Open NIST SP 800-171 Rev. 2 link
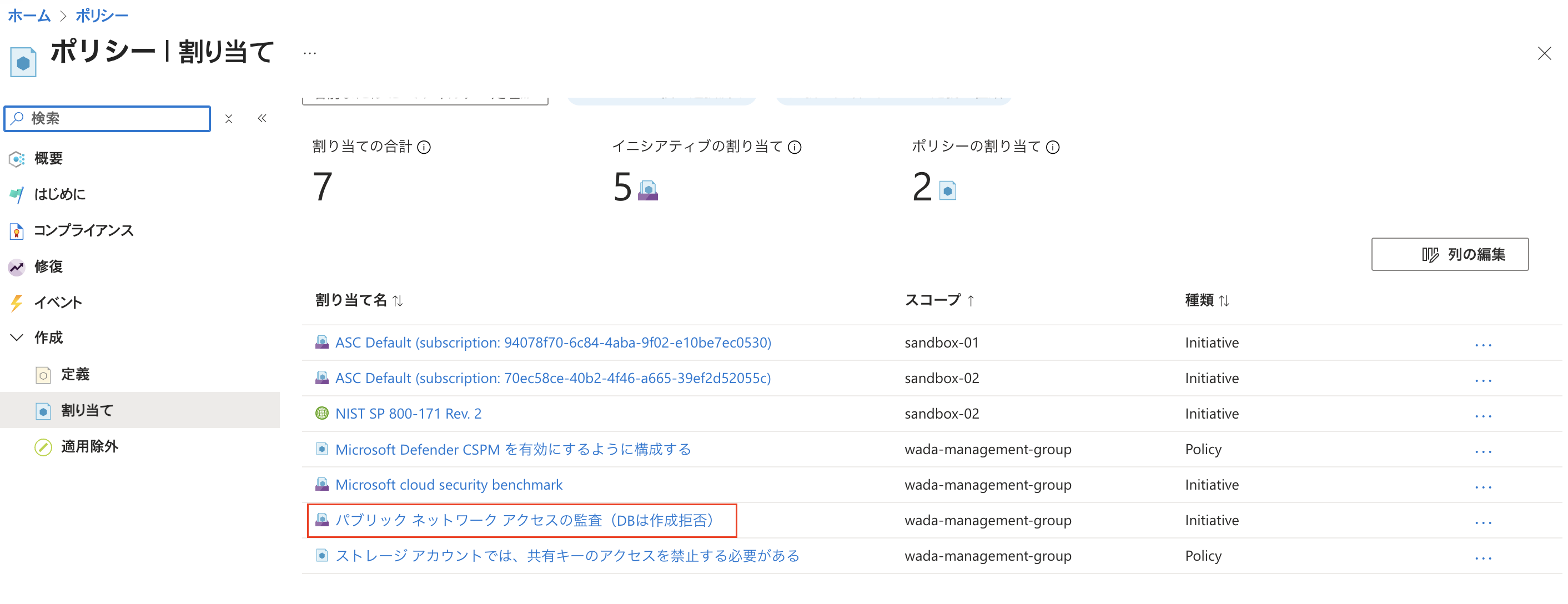Viewport: 1568px width, 604px height. (409, 414)
